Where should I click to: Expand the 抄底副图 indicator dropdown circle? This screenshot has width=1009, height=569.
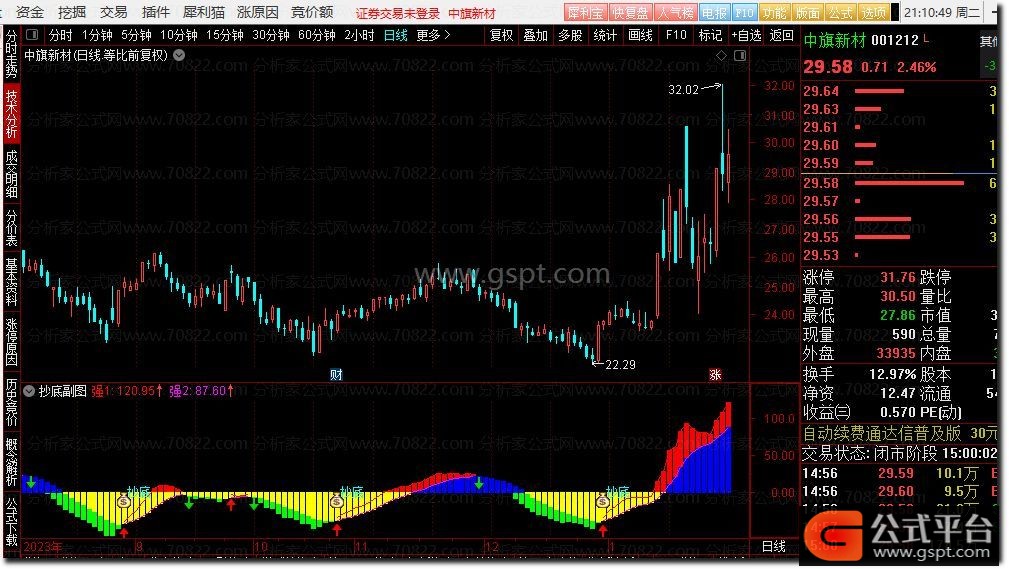pos(30,391)
